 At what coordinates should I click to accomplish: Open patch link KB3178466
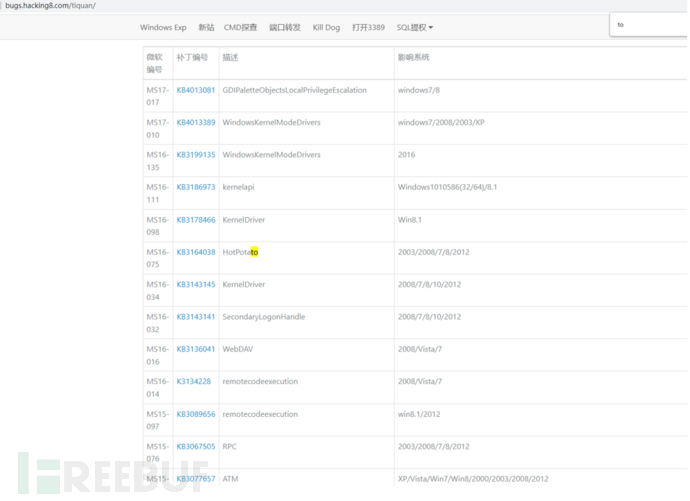coord(196,219)
